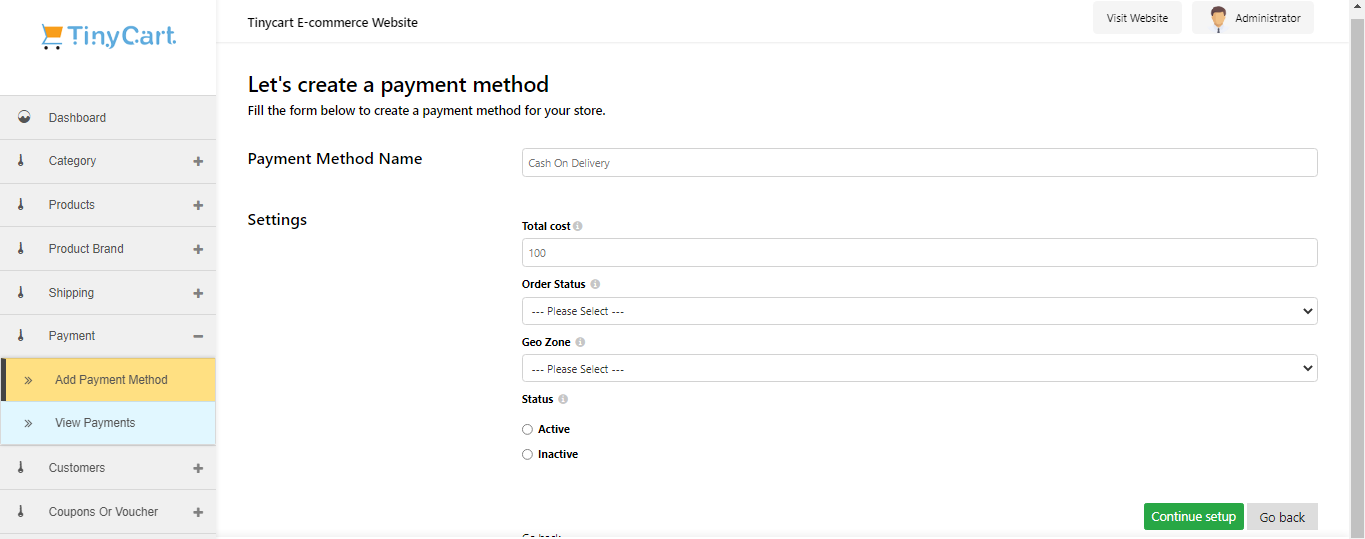The width and height of the screenshot is (1365, 539).
Task: Click the Continue setup button
Action: point(1193,516)
